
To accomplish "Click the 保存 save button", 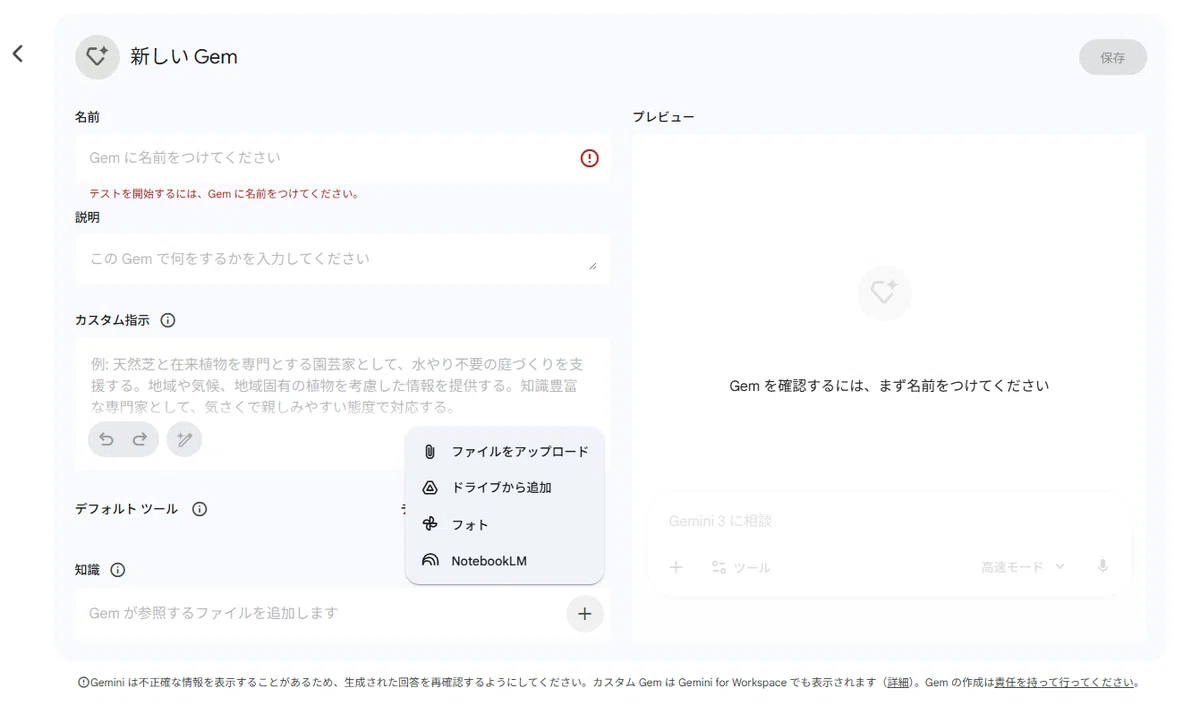I will click(x=1113, y=57).
